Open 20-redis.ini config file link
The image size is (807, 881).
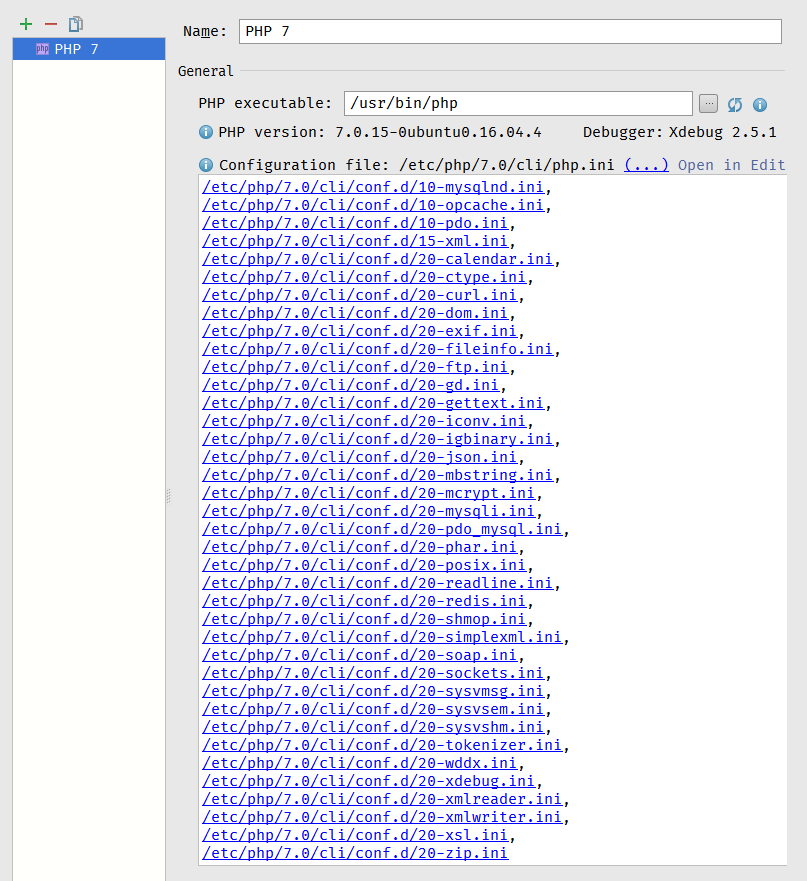tap(364, 601)
